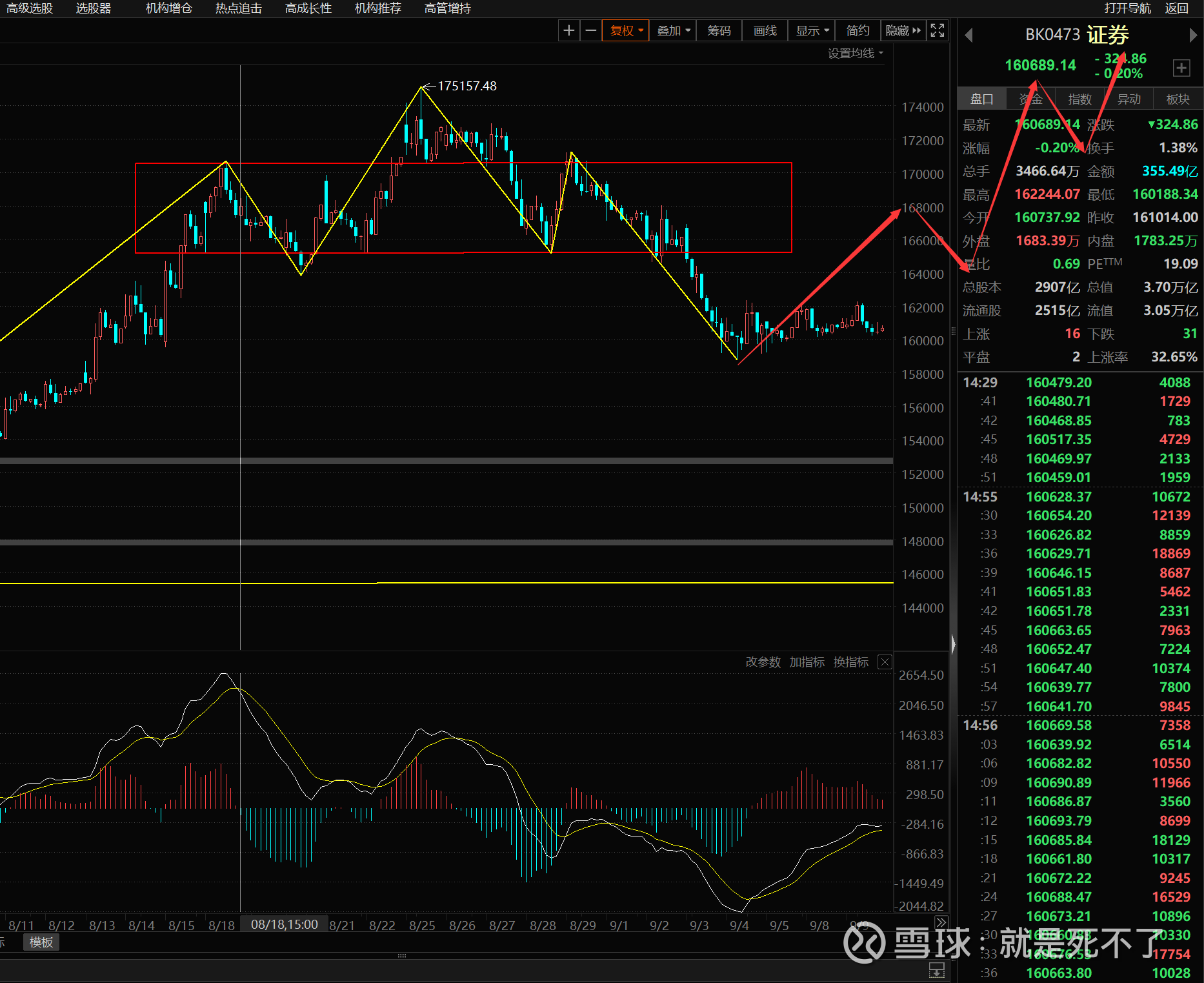Click the 8/27 date on time axis

coord(502,926)
